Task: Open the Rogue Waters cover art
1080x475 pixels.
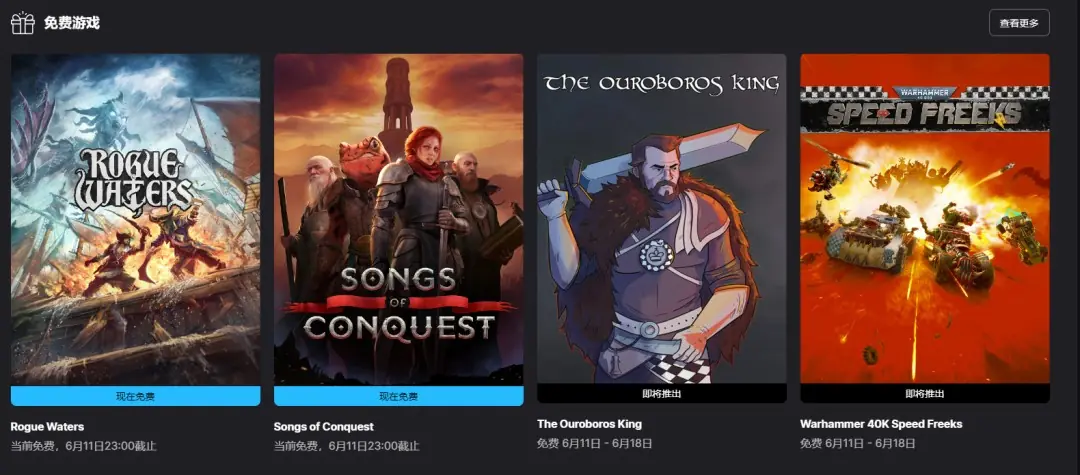Action: (x=136, y=220)
